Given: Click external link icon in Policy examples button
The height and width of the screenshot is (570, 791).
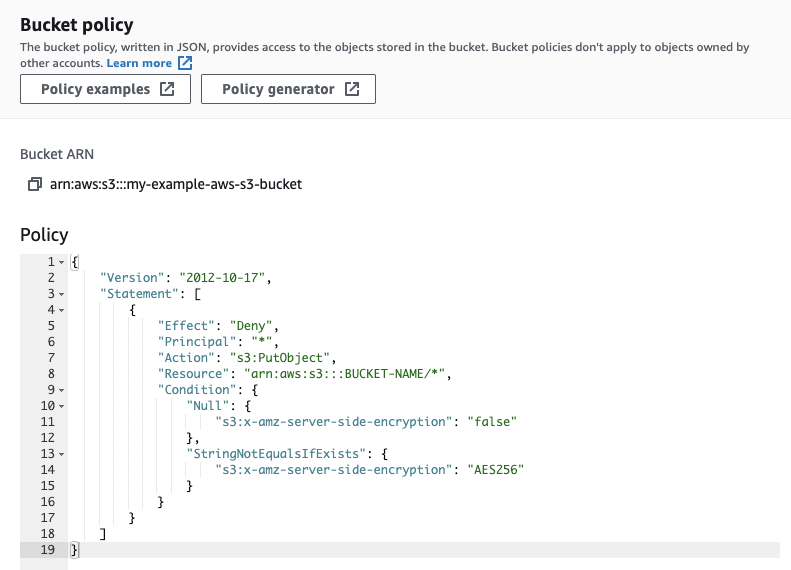Looking at the screenshot, I should click(167, 89).
